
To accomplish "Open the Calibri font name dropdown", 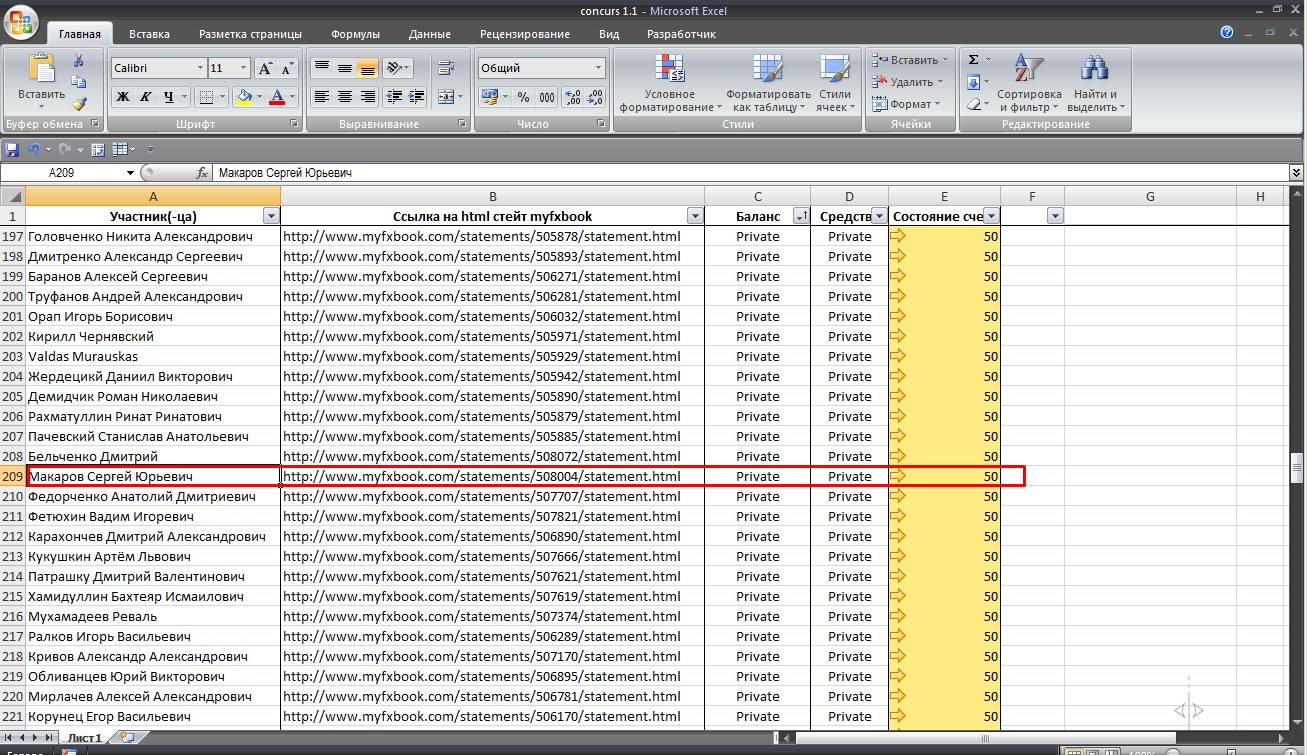I will [x=199, y=68].
